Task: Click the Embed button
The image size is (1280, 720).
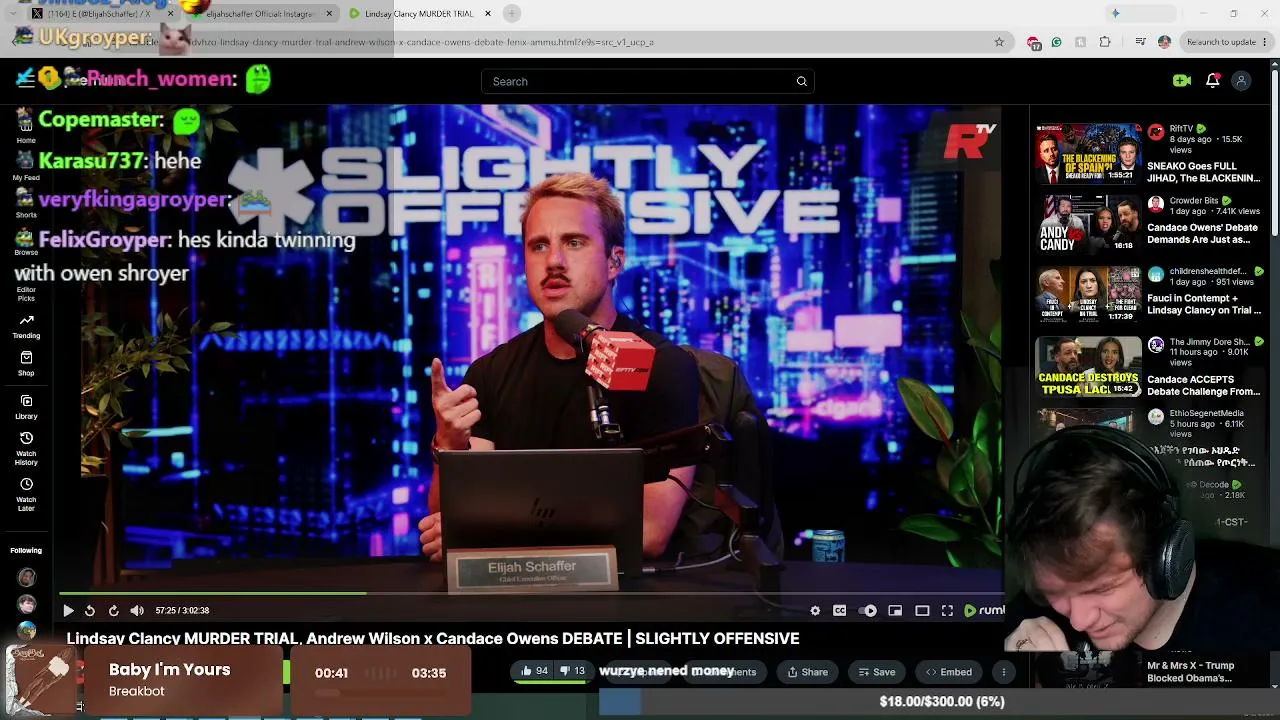Action: point(948,672)
